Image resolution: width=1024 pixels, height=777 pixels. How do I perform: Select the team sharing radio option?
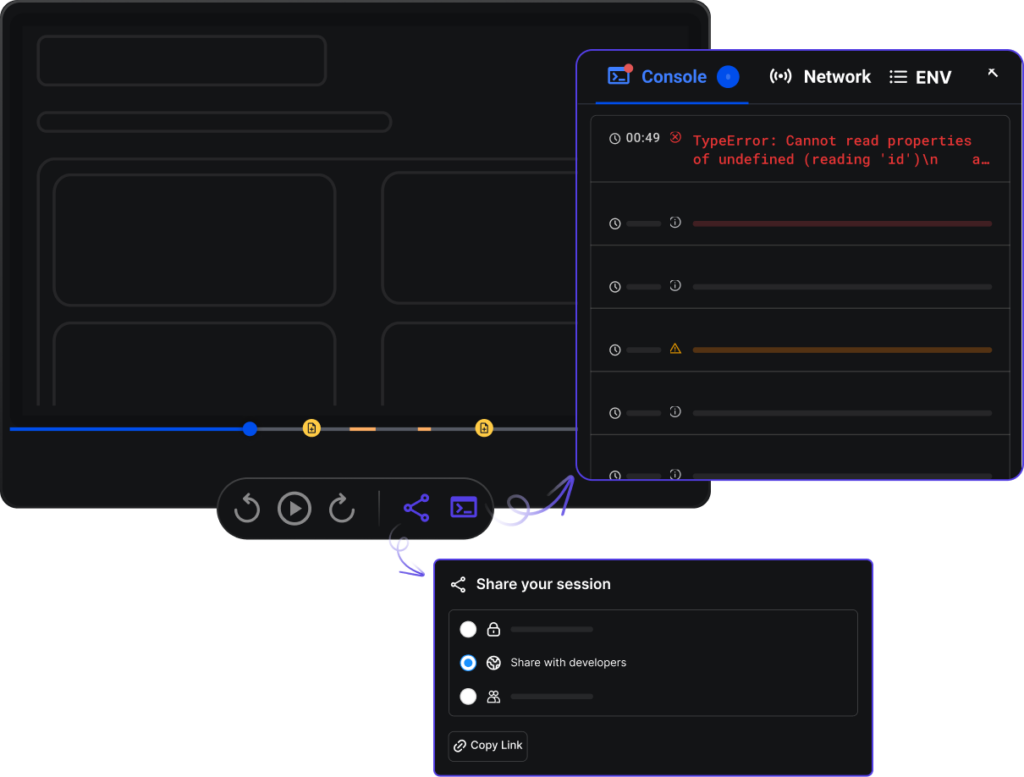[468, 696]
